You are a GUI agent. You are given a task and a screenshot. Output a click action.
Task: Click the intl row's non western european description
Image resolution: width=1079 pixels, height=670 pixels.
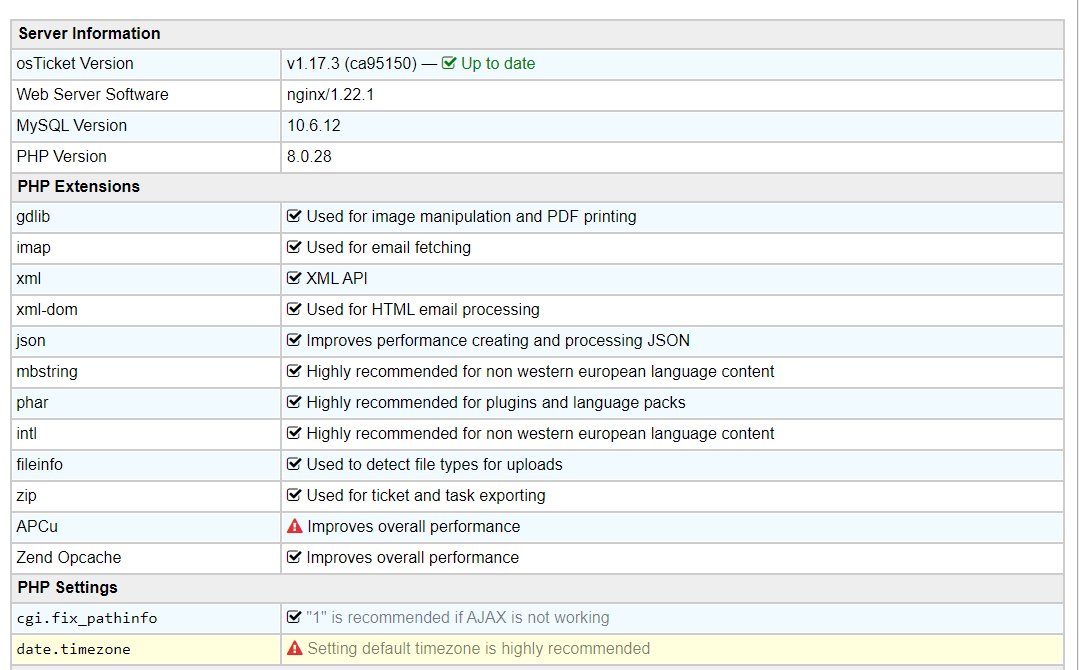click(x=540, y=433)
